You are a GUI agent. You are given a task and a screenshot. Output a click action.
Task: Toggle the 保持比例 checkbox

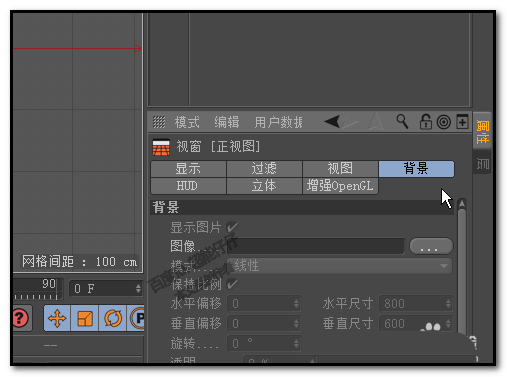(232, 284)
